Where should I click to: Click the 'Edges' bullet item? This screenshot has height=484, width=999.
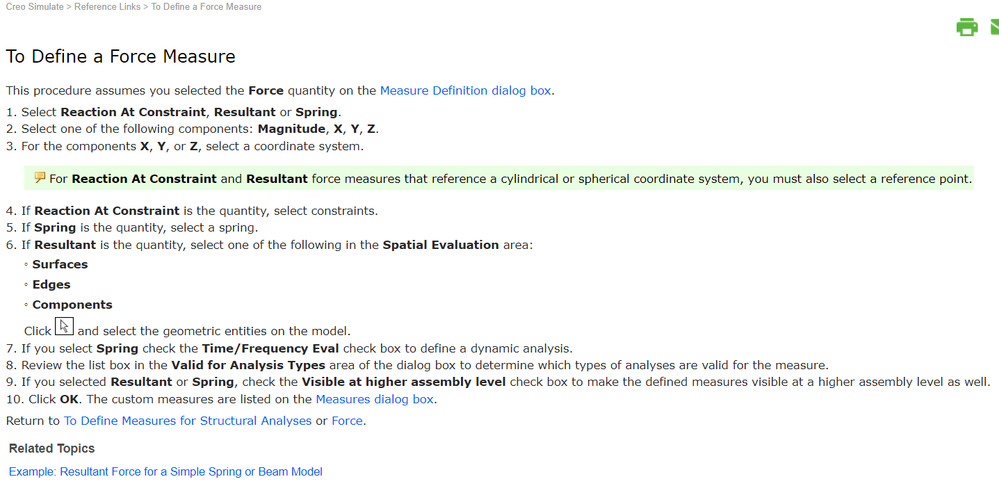click(51, 284)
